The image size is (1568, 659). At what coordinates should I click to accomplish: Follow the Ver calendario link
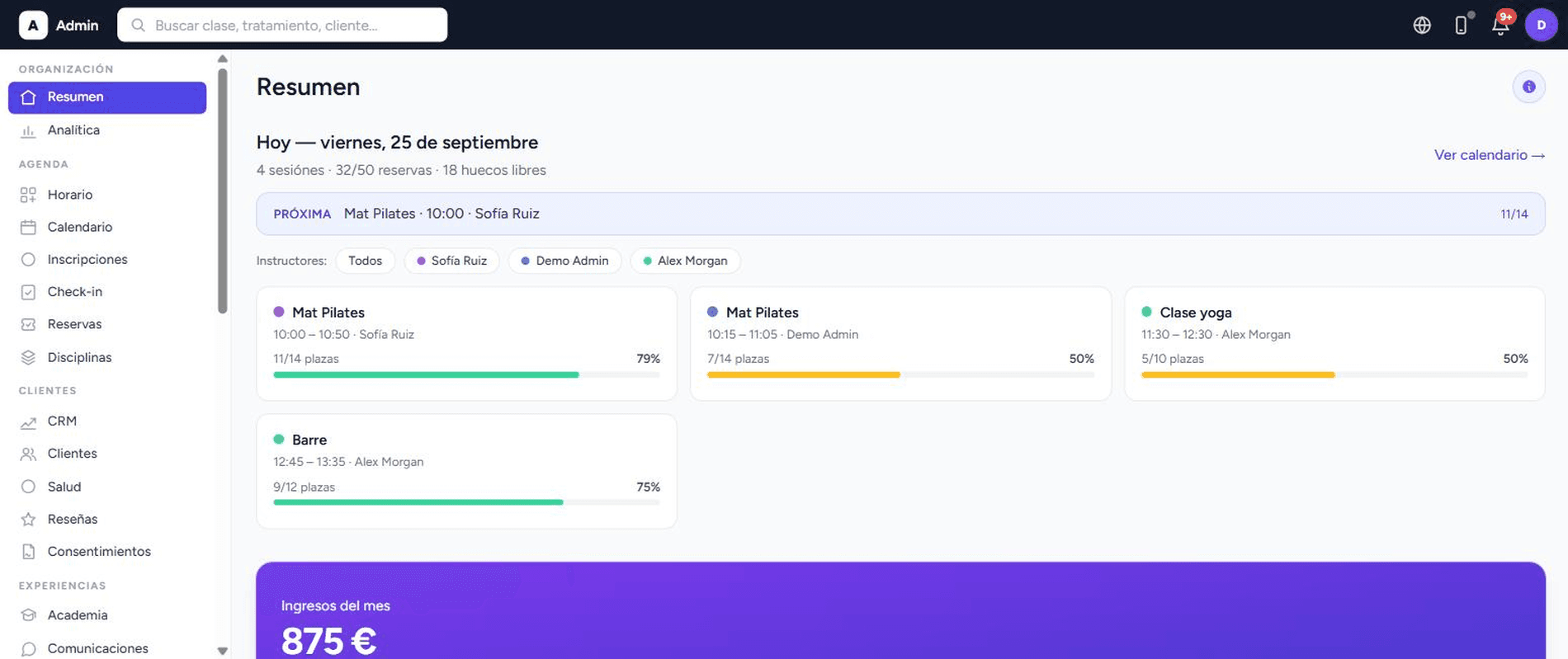[1489, 155]
